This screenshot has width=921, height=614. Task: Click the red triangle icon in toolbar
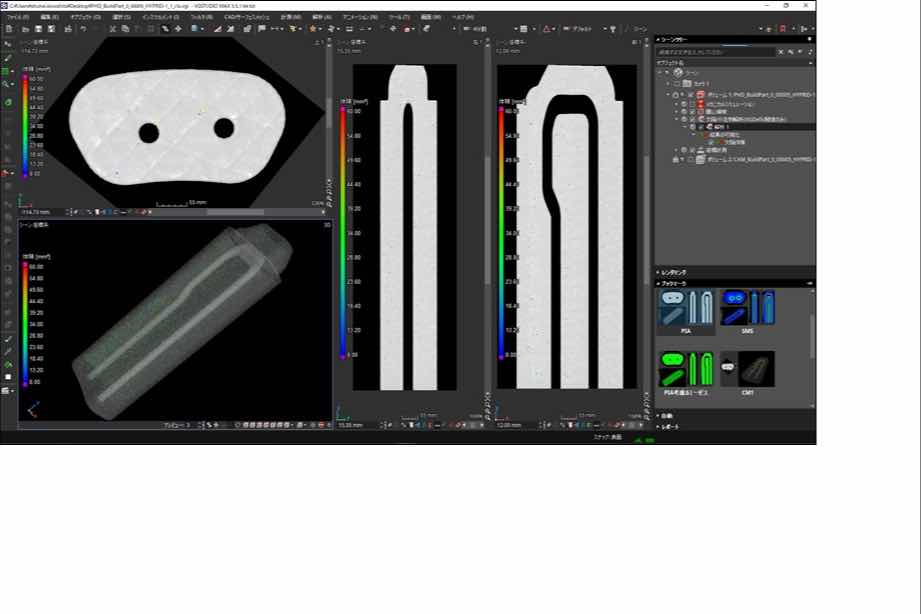(548, 29)
